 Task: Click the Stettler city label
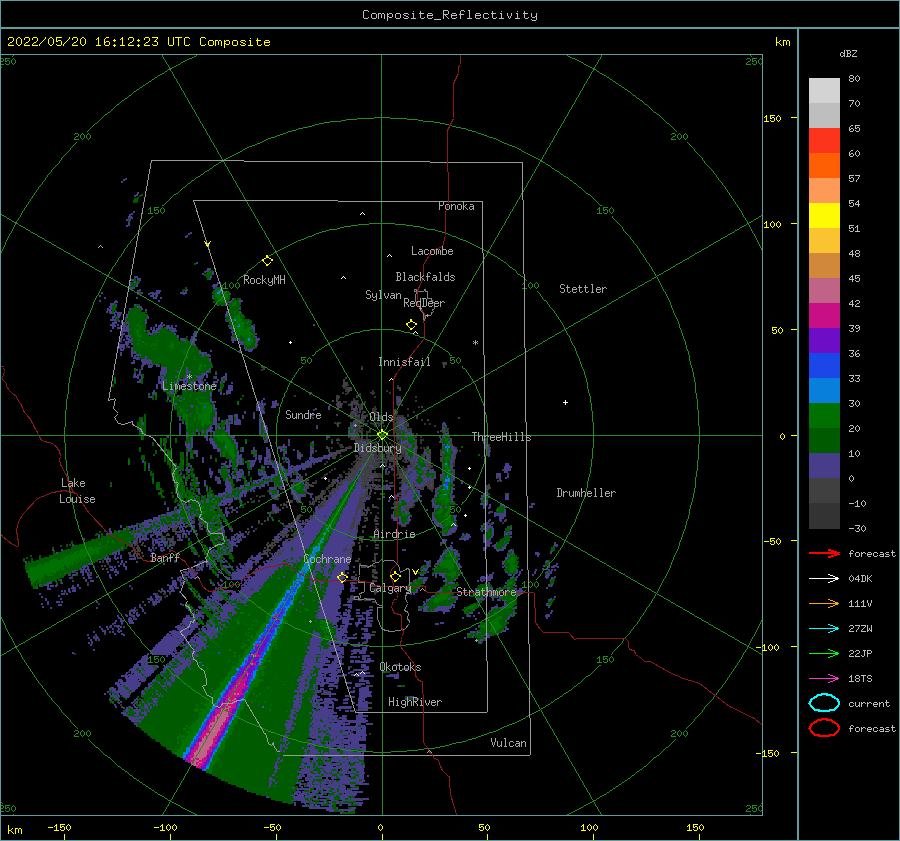[583, 289]
